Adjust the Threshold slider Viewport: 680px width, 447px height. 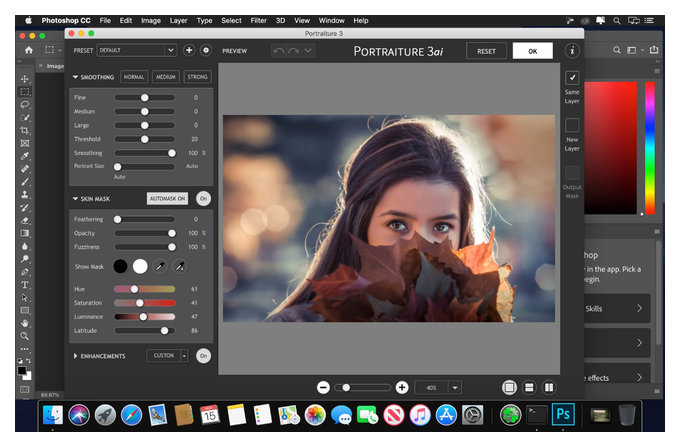[144, 139]
